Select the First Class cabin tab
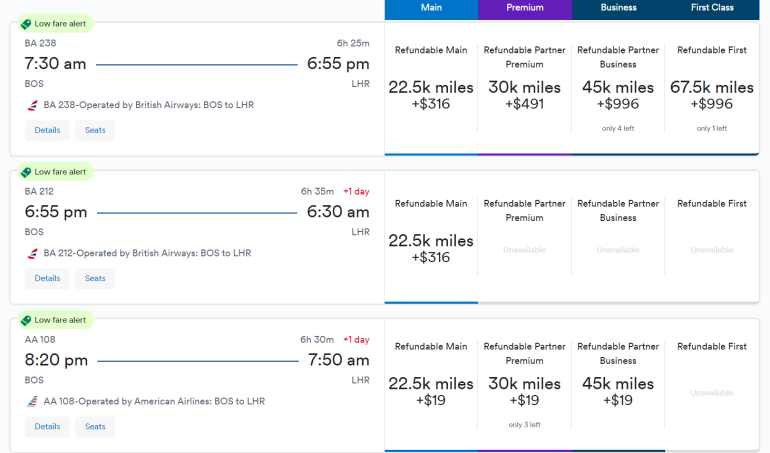Screen dimensions: 770x453 [x=712, y=8]
